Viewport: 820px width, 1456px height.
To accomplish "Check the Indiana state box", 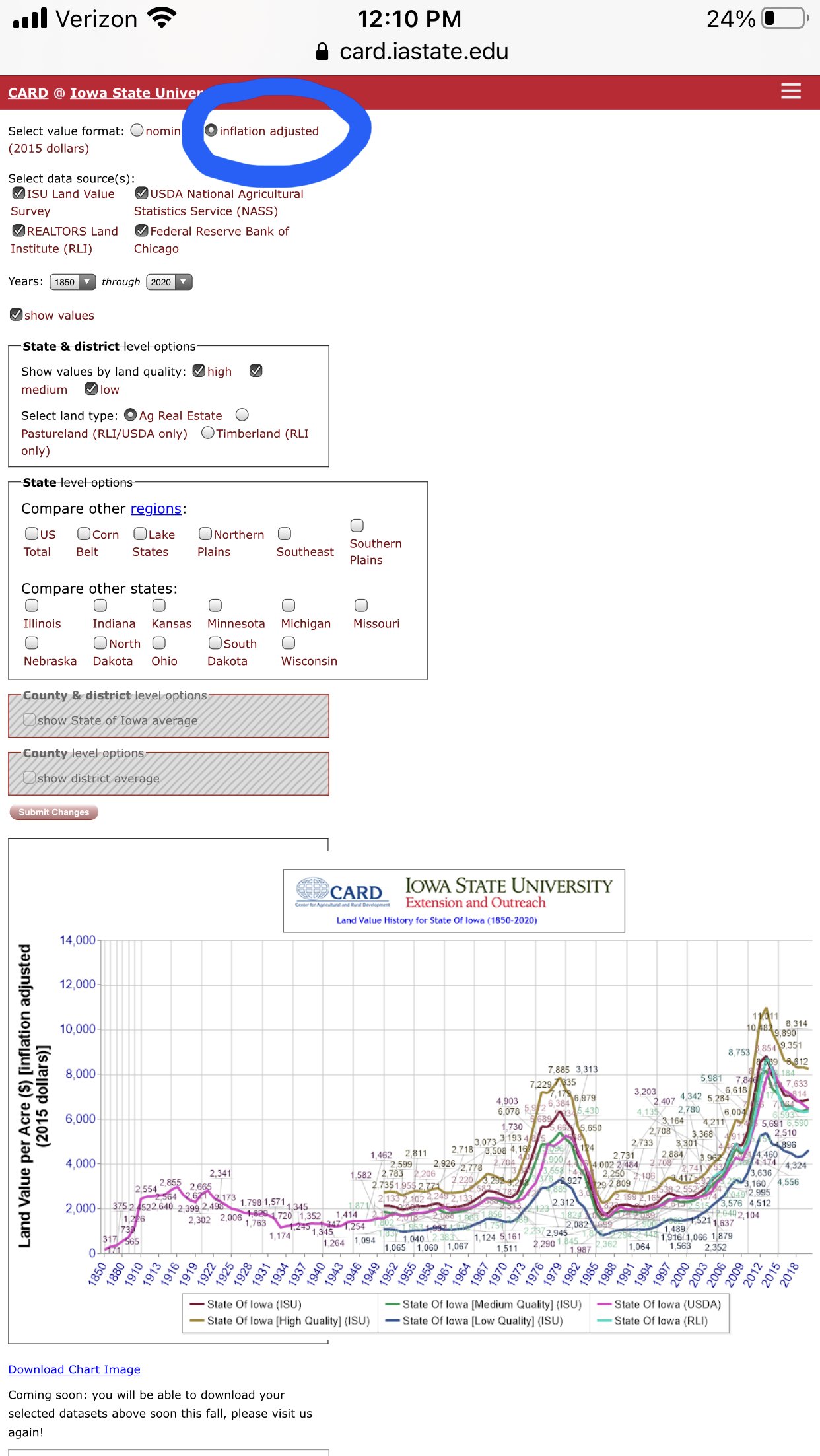I will click(100, 605).
